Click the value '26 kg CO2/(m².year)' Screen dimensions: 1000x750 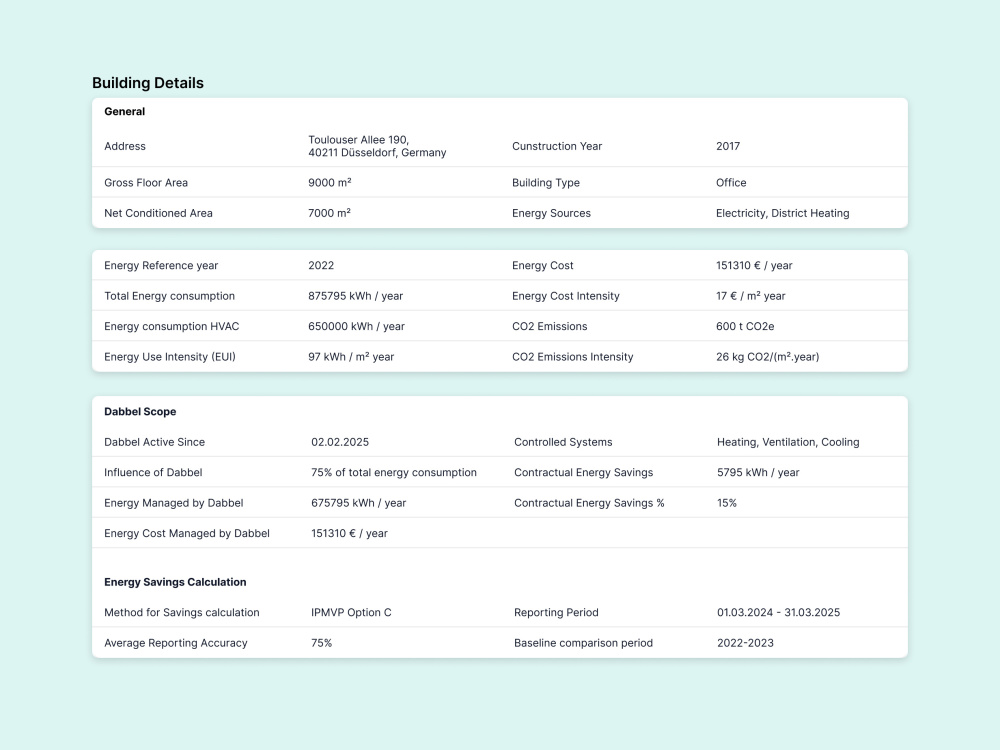coord(767,357)
